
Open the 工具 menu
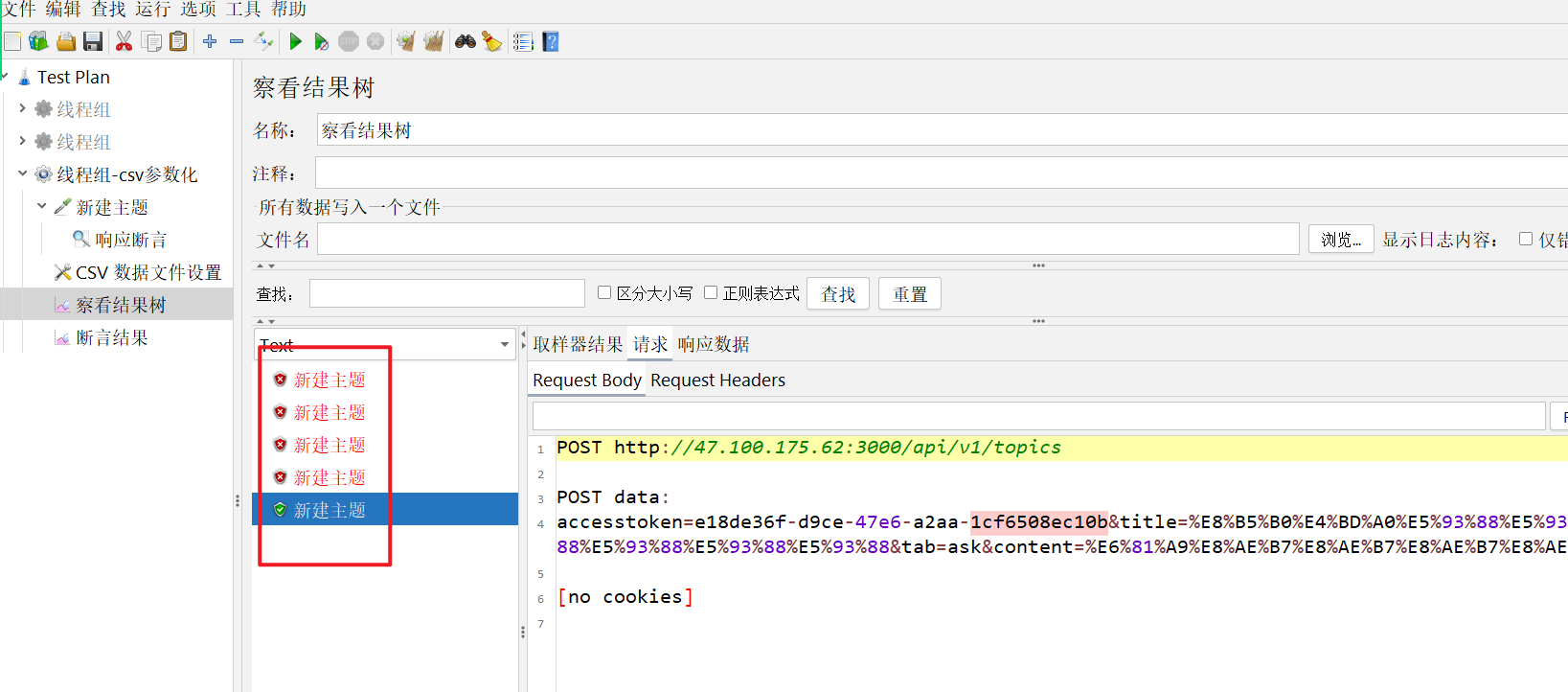coord(243,9)
